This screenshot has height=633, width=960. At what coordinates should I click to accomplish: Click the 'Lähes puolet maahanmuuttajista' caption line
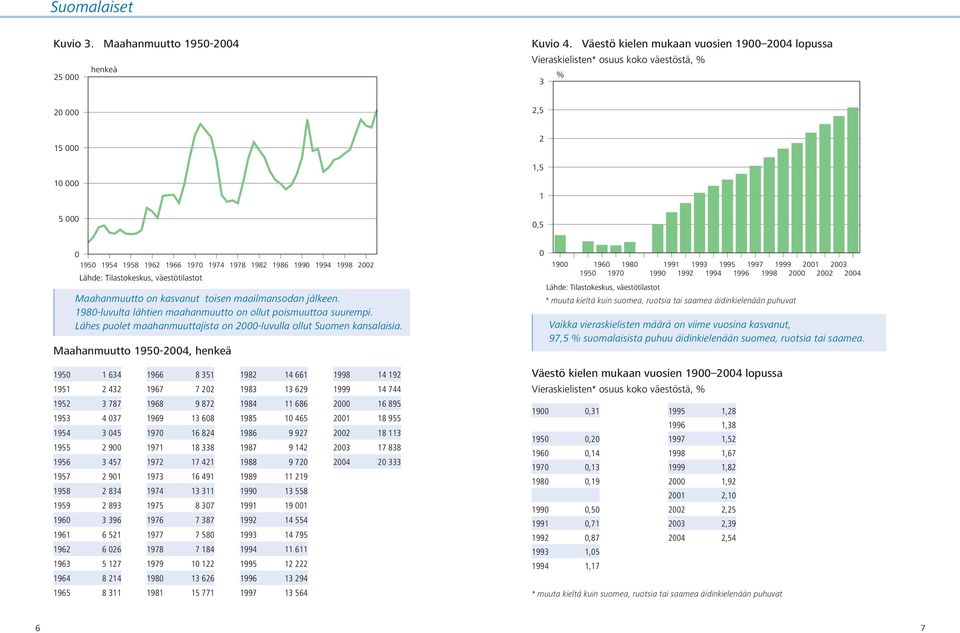click(238, 326)
